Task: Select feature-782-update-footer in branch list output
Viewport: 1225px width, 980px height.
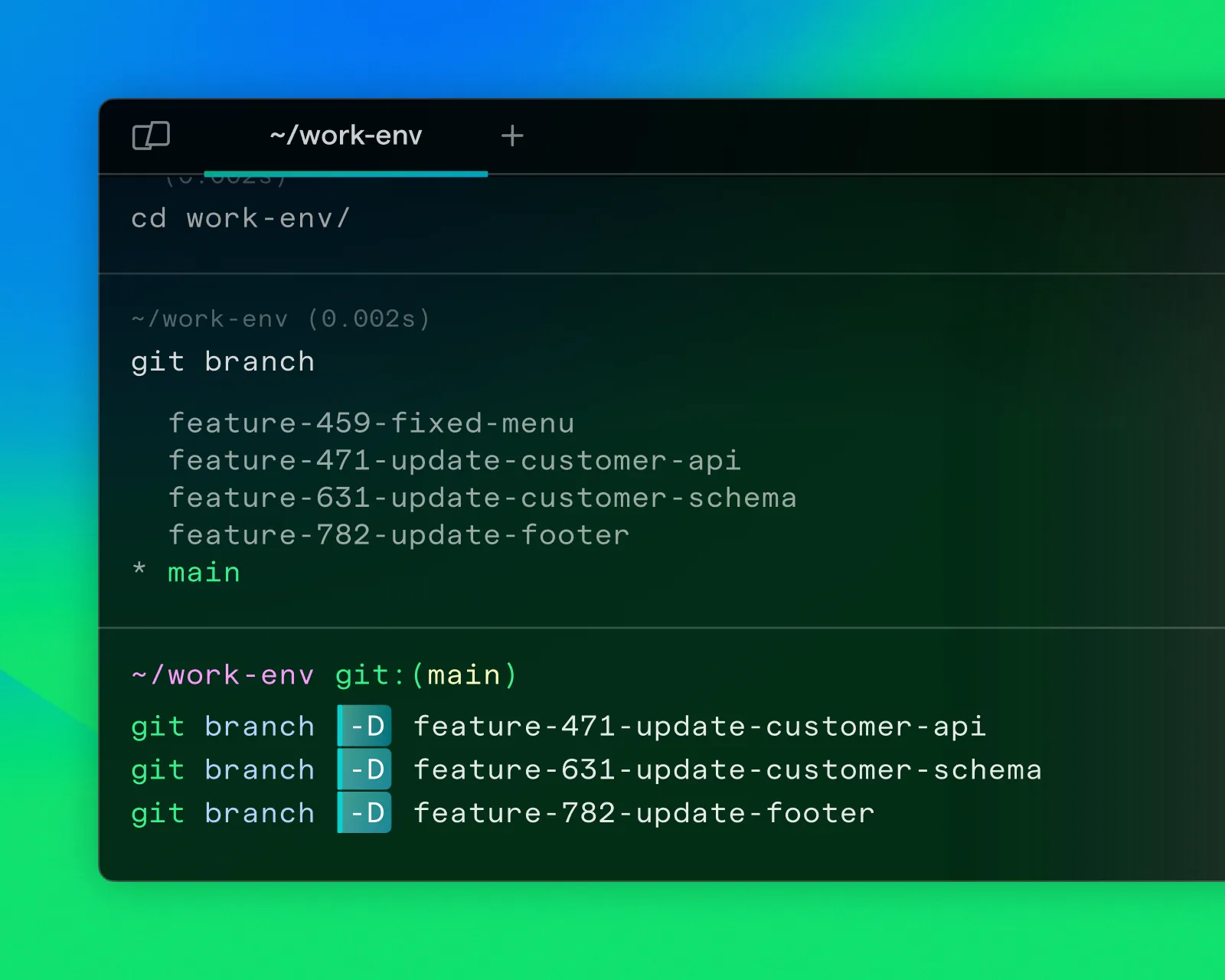Action: (398, 535)
